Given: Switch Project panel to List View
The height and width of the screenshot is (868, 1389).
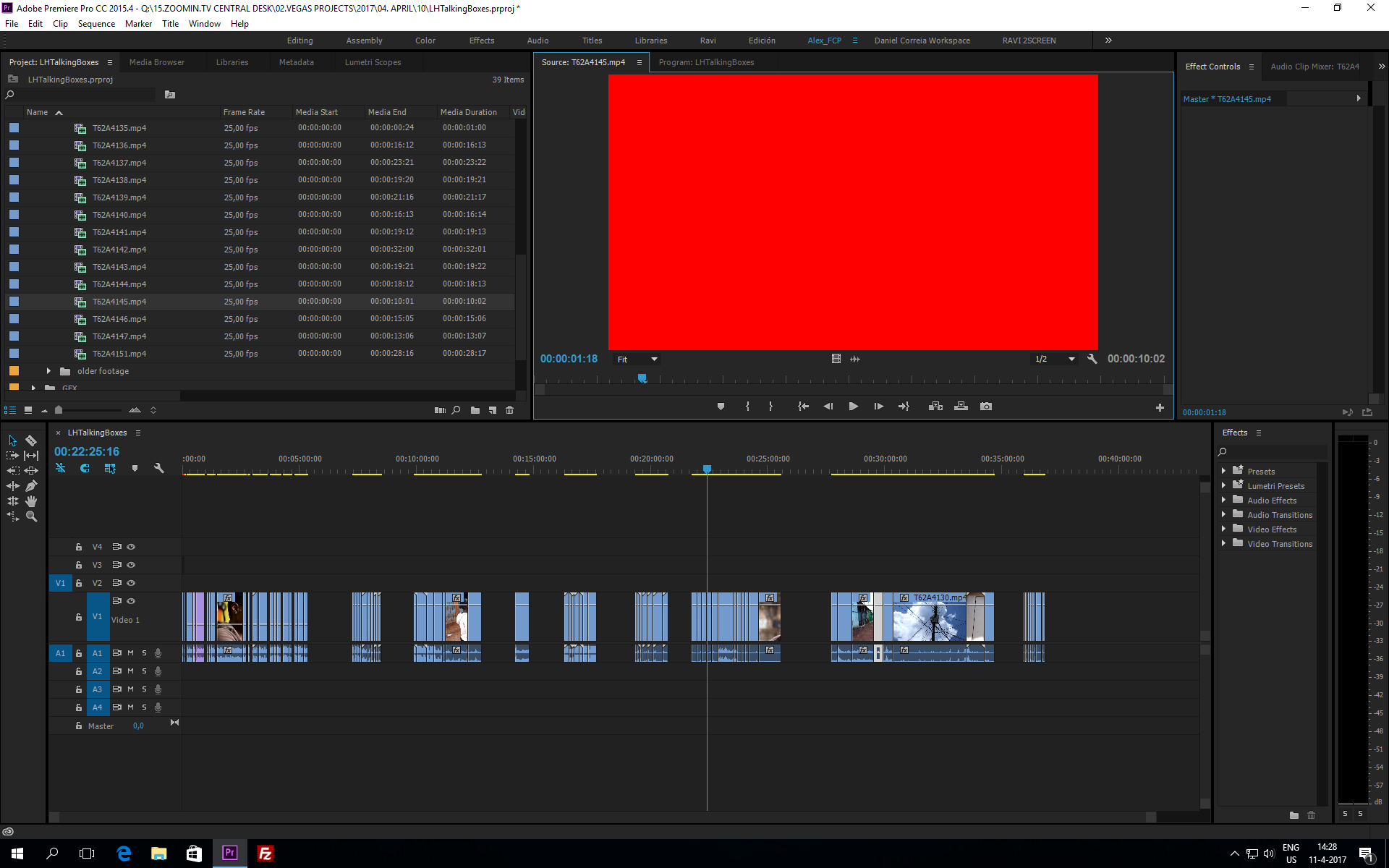Looking at the screenshot, I should (x=10, y=410).
